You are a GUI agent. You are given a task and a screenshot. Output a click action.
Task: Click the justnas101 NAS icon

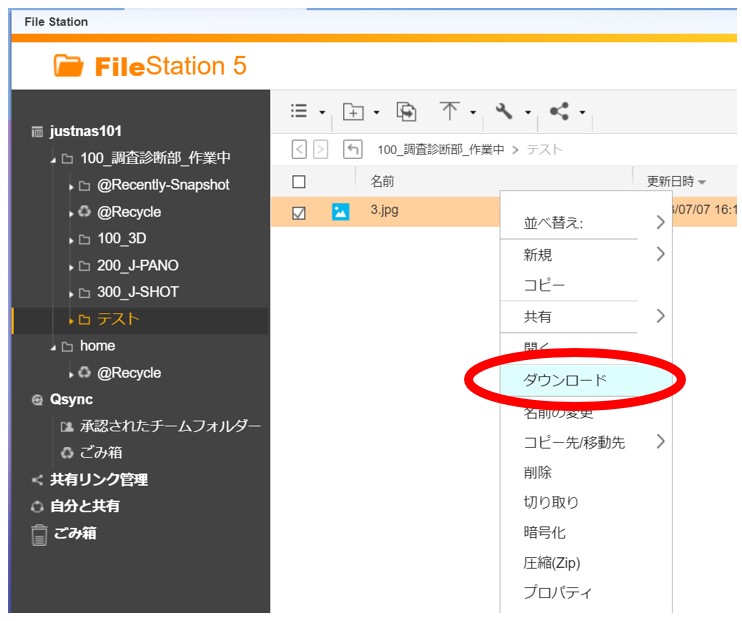(x=37, y=132)
